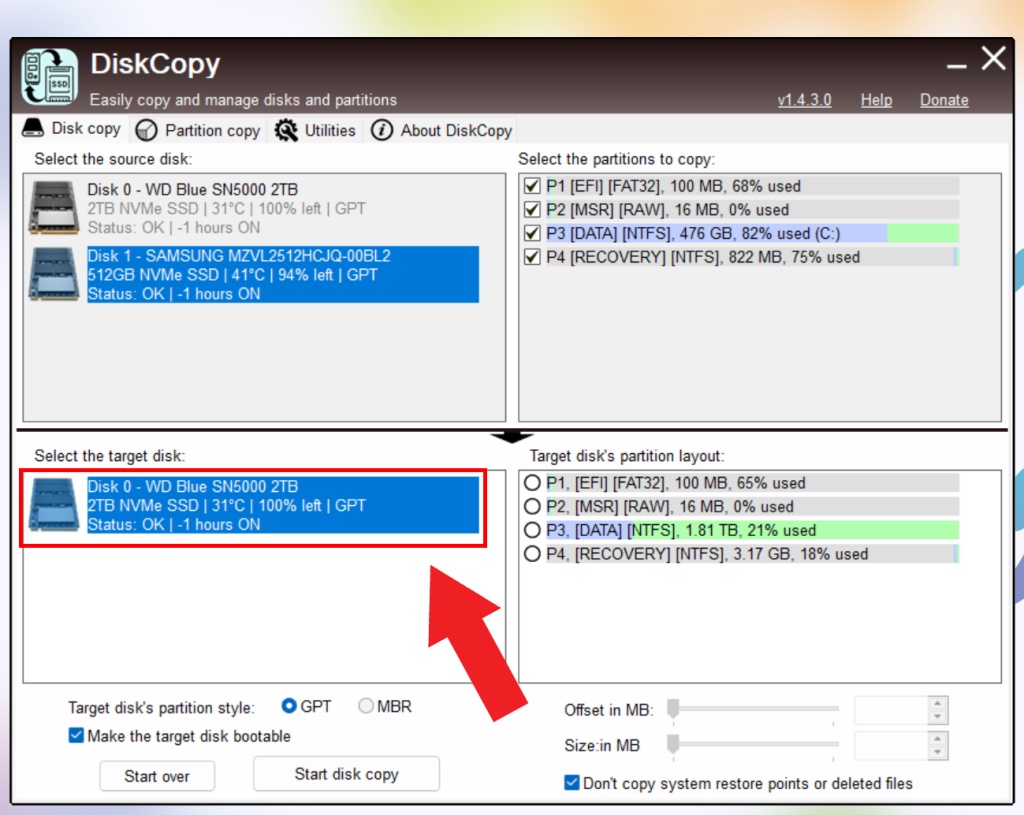Open the About DiskCopy tab
The width and height of the screenshot is (1024, 815).
point(441,131)
